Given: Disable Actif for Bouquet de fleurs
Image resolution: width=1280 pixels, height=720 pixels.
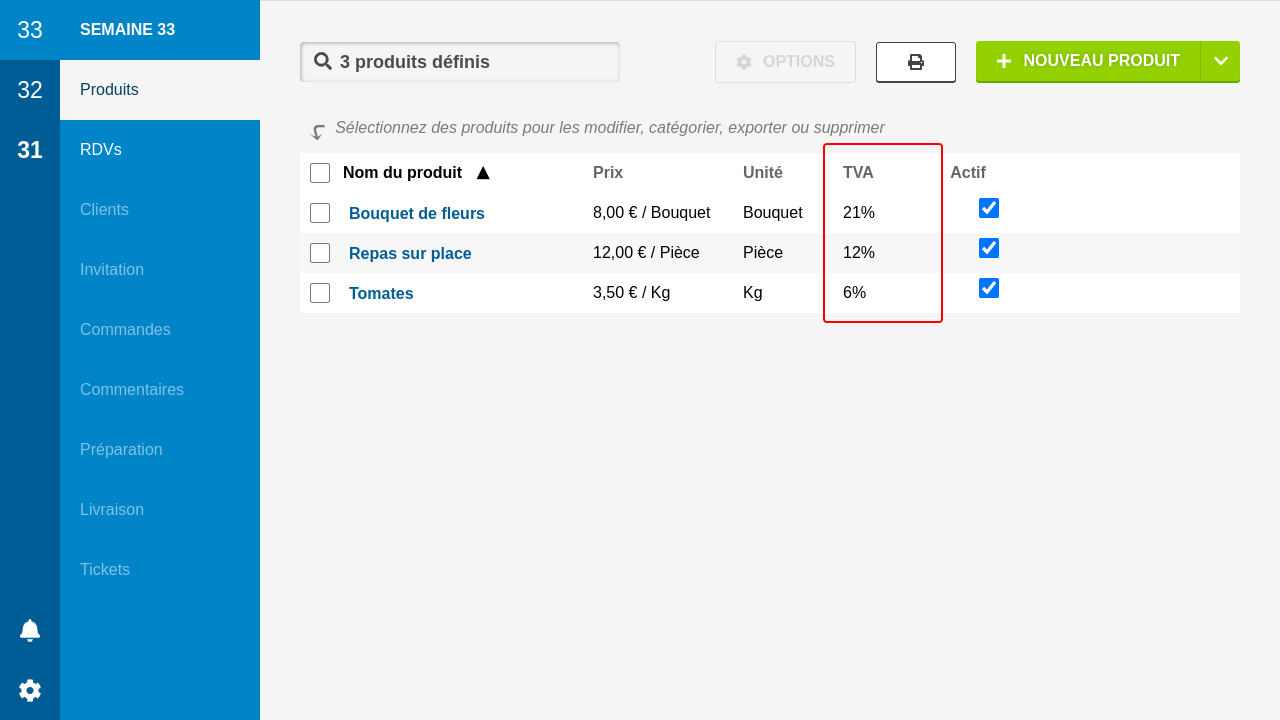Looking at the screenshot, I should (989, 208).
